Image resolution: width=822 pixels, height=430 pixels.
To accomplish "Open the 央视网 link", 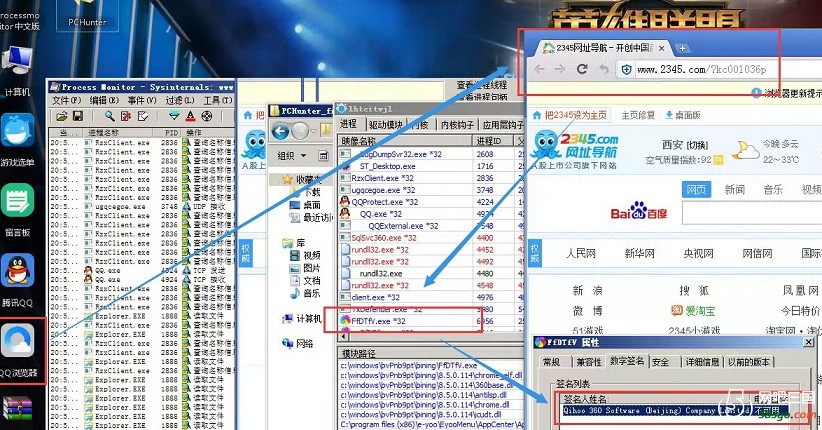I will (x=698, y=253).
